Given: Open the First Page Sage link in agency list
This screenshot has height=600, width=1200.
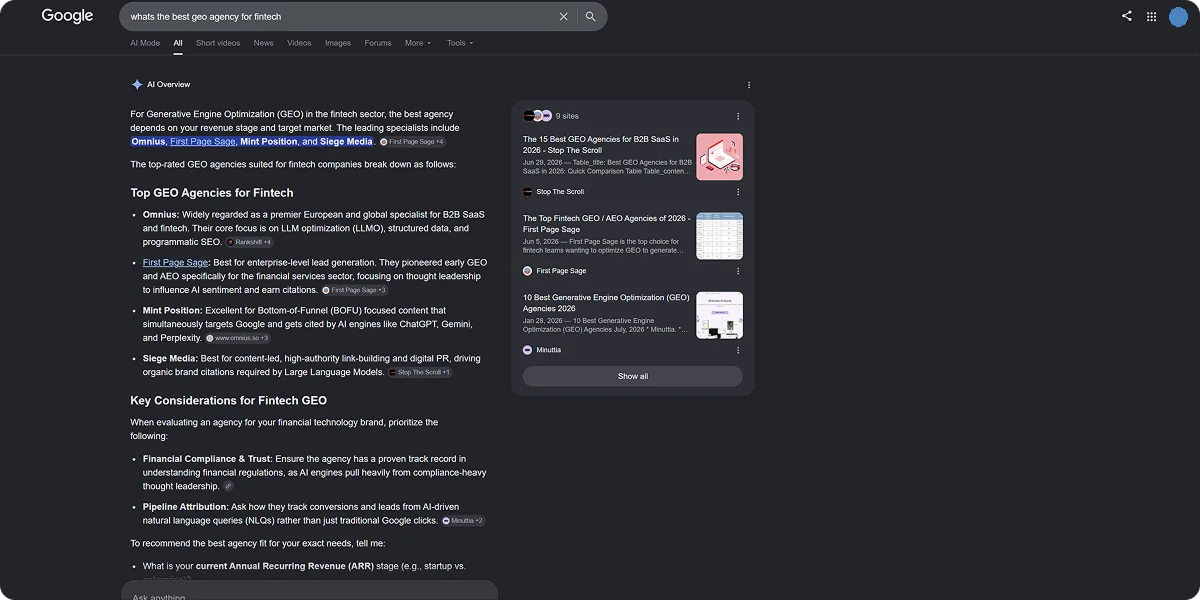Looking at the screenshot, I should [x=175, y=263].
